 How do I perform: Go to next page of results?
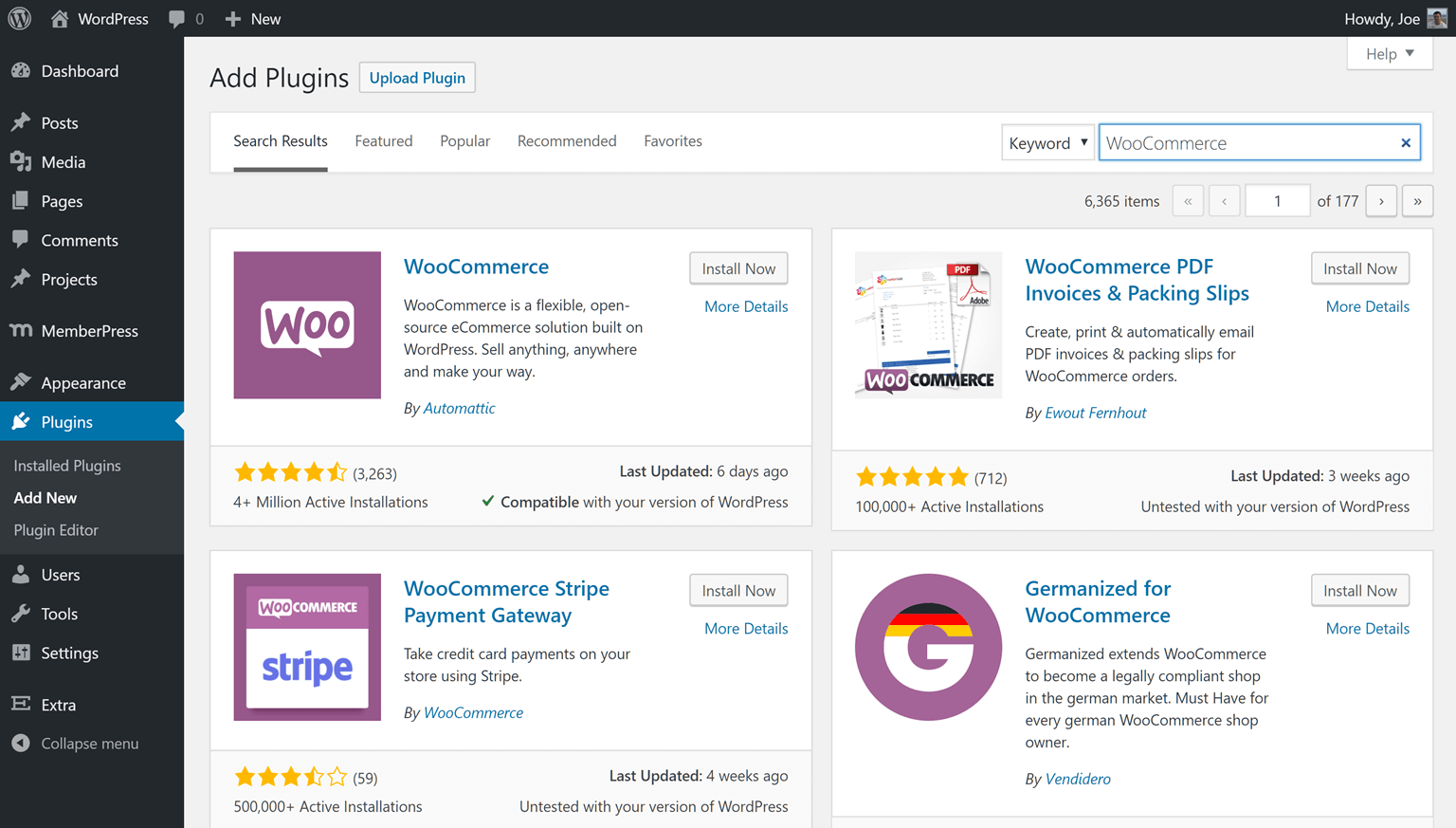(1381, 201)
